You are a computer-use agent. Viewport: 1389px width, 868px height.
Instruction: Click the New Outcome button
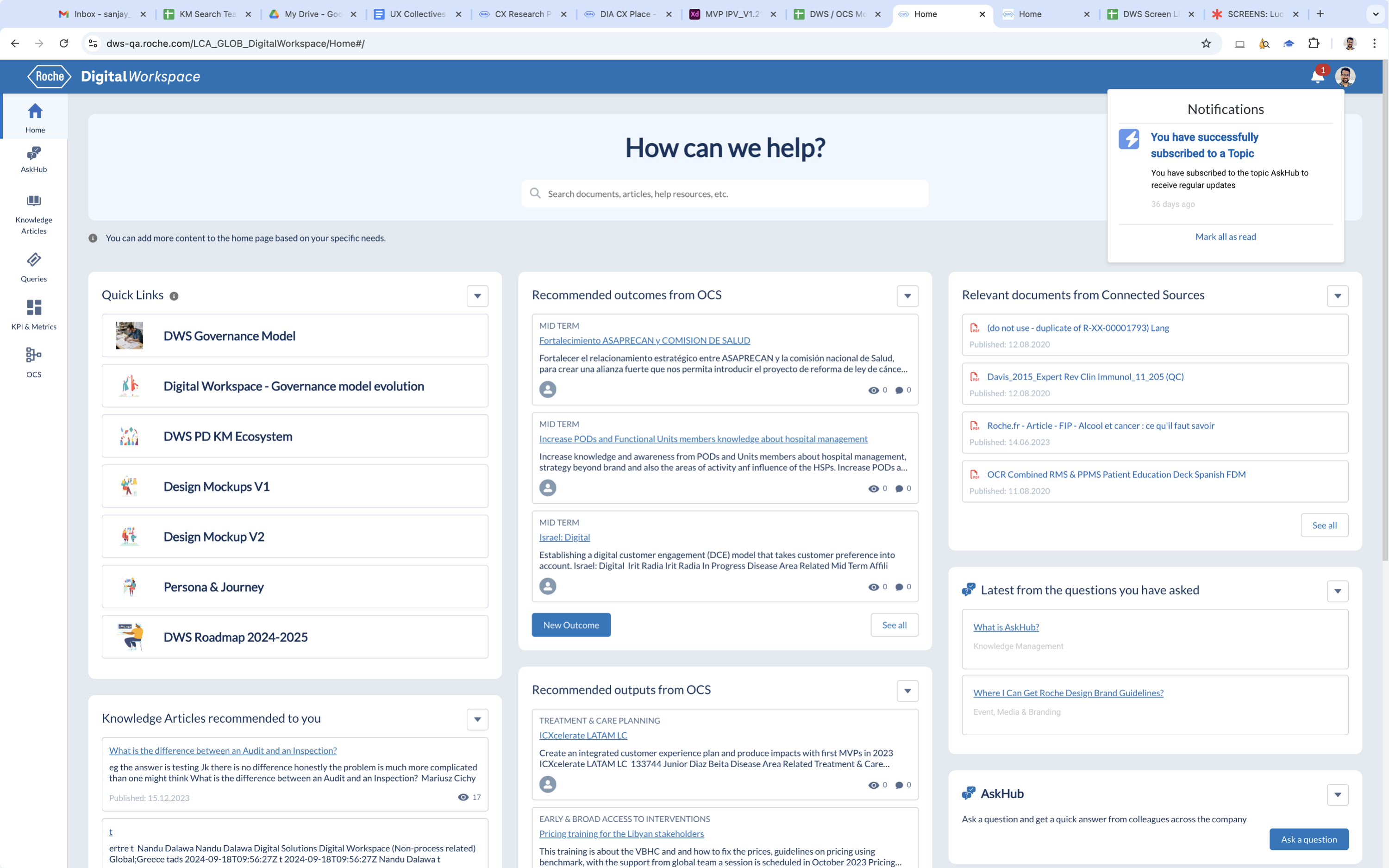point(570,625)
